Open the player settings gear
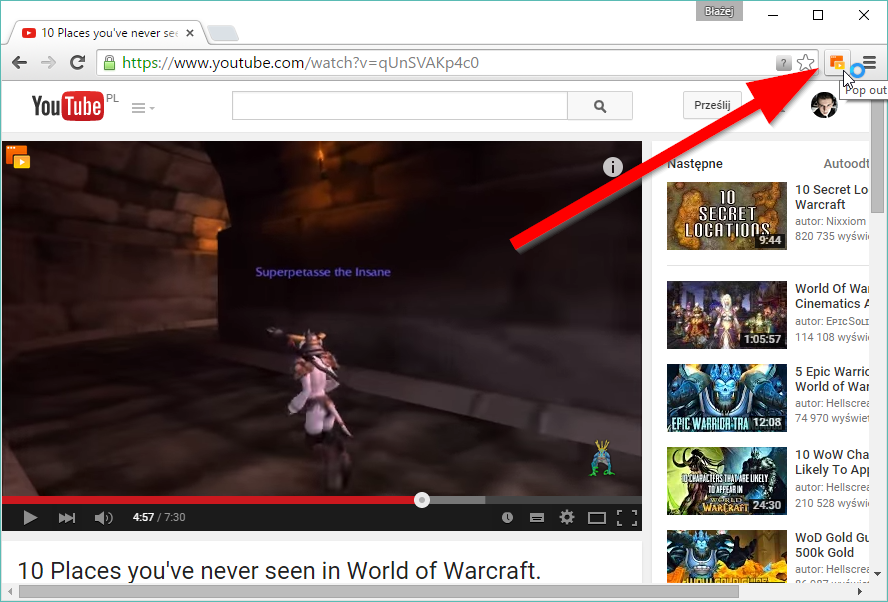Screen dimensions: 888x602 (x=567, y=517)
